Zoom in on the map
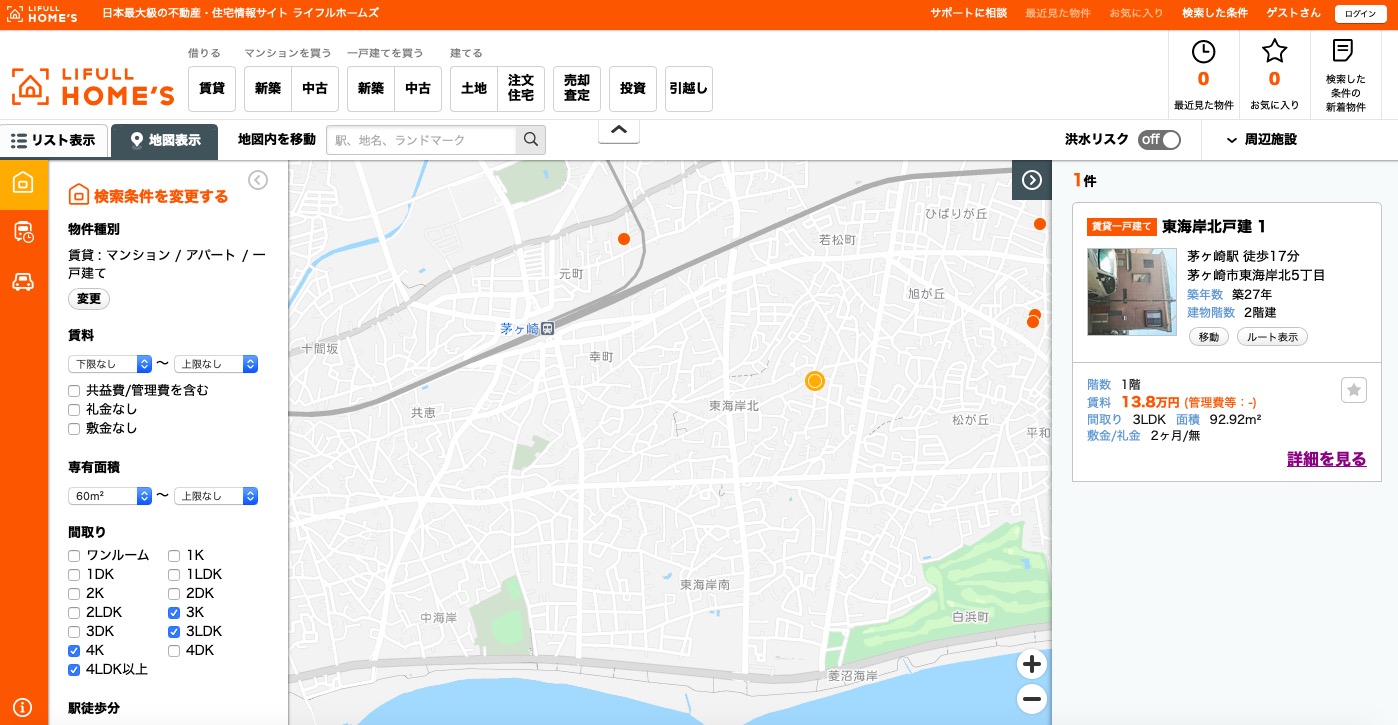Image resolution: width=1398 pixels, height=725 pixels. coord(1032,664)
